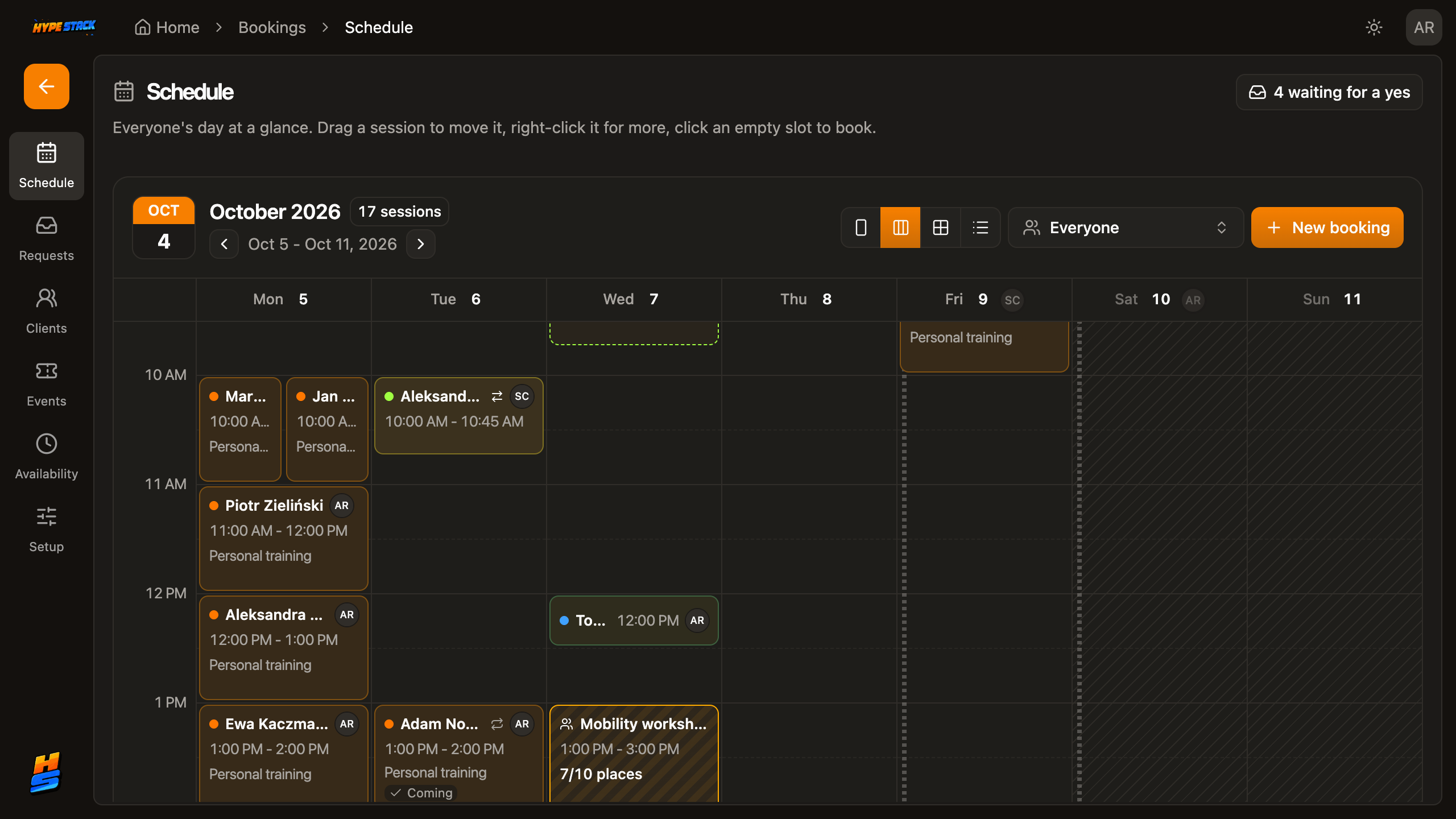Viewport: 1456px width, 819px height.
Task: Open Availability clock in sidebar
Action: tap(47, 457)
